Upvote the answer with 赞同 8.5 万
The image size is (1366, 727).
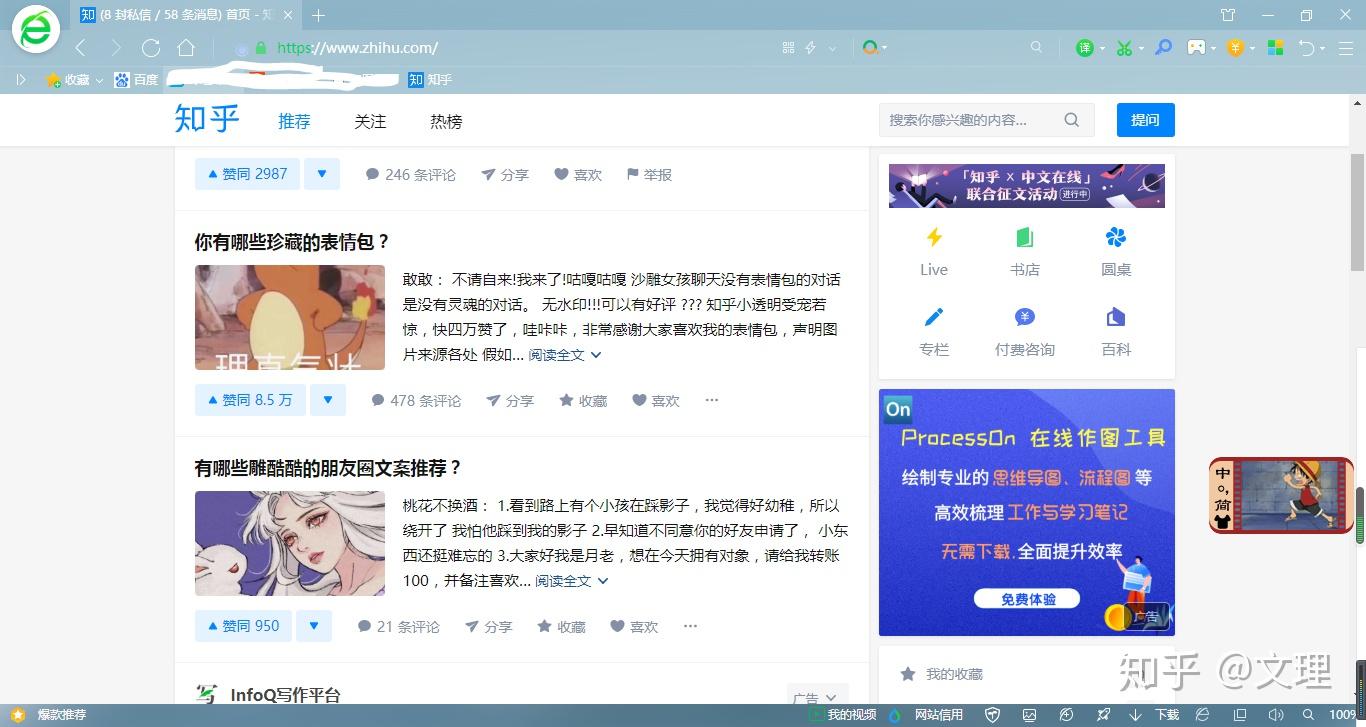[x=249, y=400]
